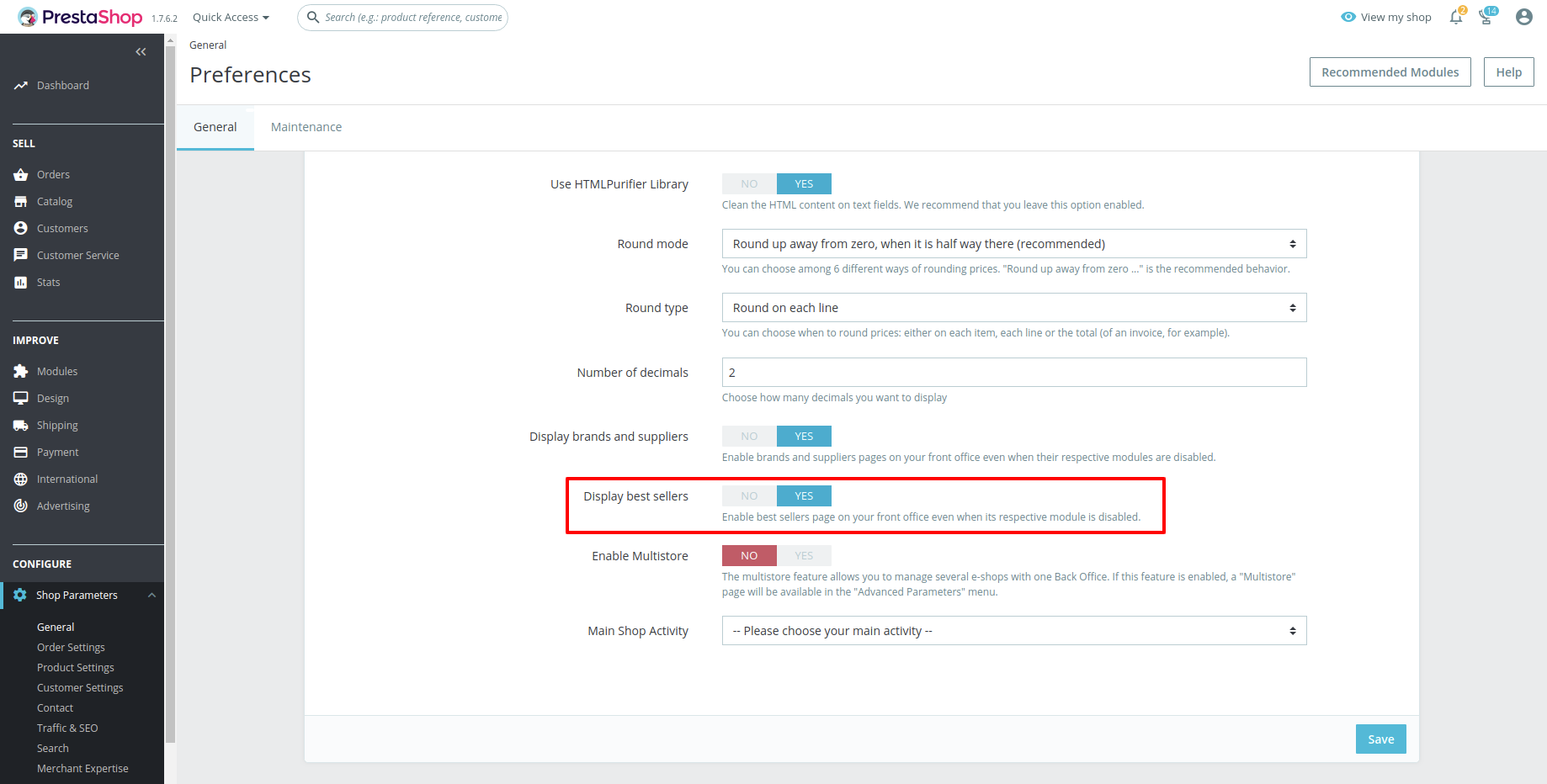Open Customer Settings submenu item

80,688
